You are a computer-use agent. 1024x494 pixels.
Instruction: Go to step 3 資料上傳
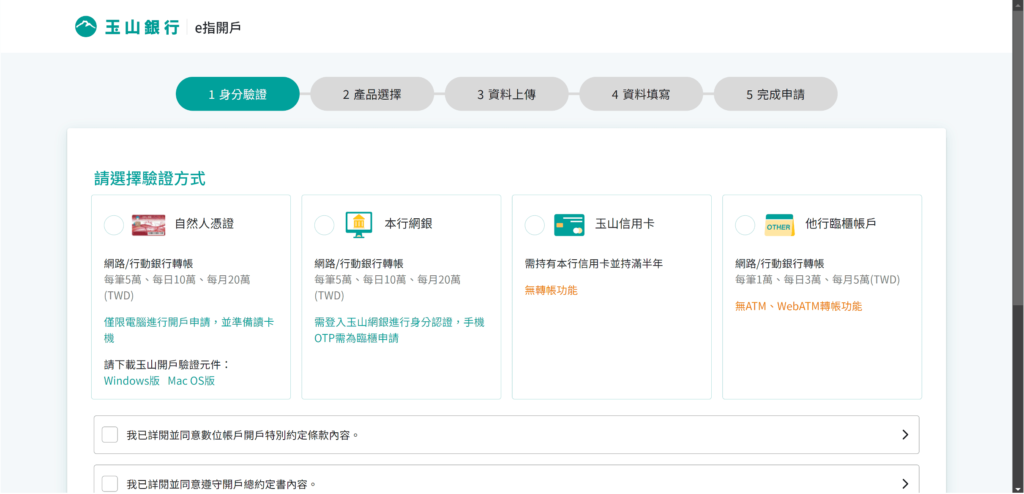coord(507,94)
